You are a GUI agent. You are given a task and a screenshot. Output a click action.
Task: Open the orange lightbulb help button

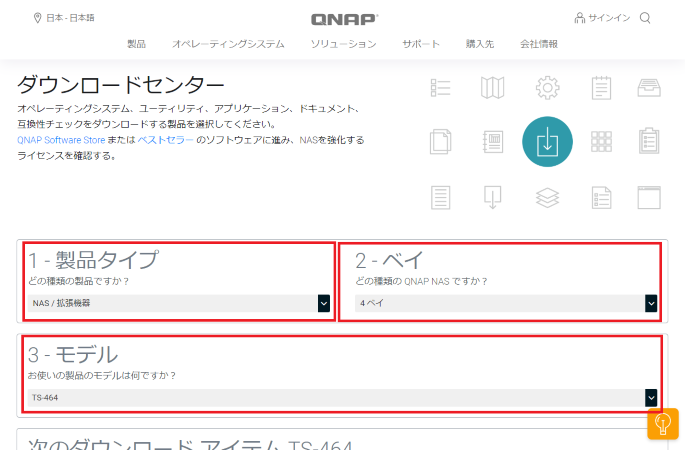(x=663, y=423)
